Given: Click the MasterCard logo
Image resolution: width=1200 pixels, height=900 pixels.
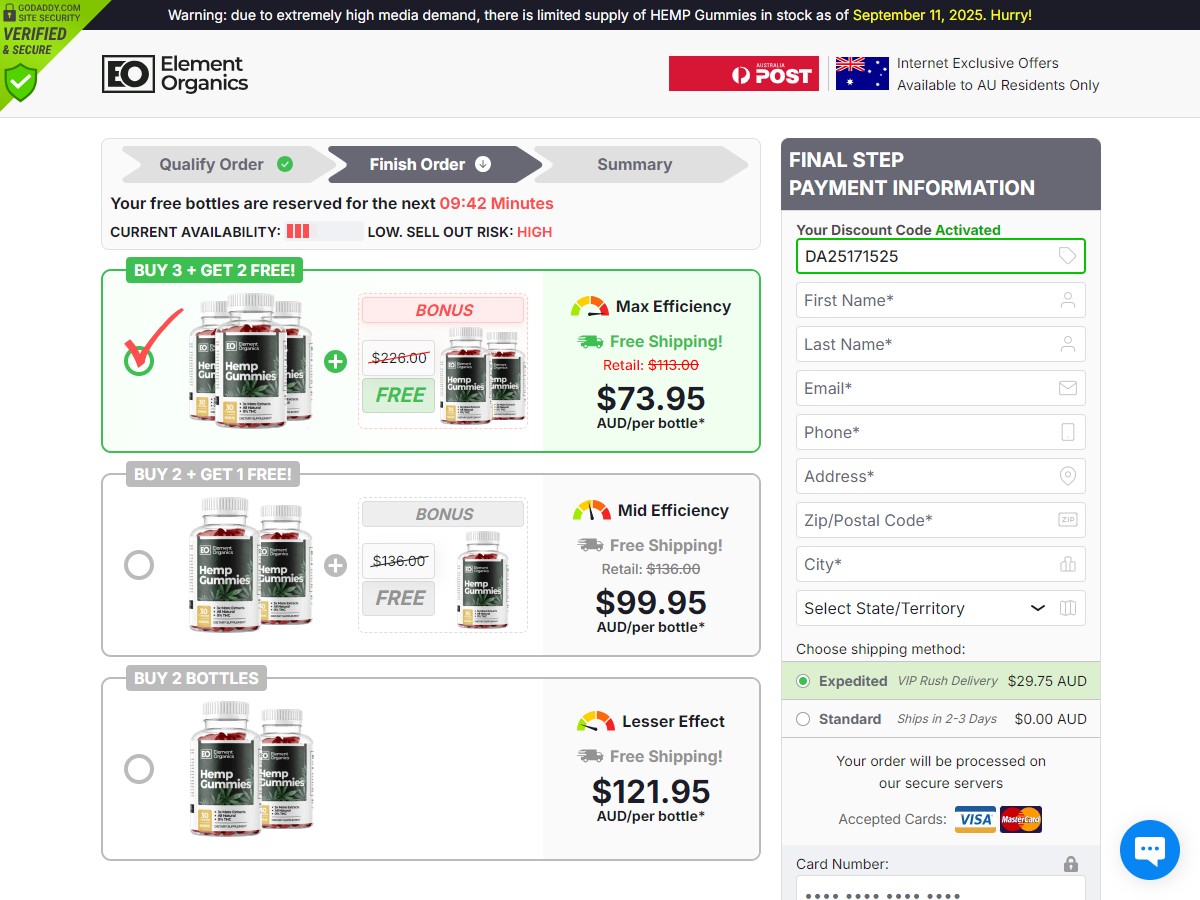Looking at the screenshot, I should click(x=1021, y=819).
